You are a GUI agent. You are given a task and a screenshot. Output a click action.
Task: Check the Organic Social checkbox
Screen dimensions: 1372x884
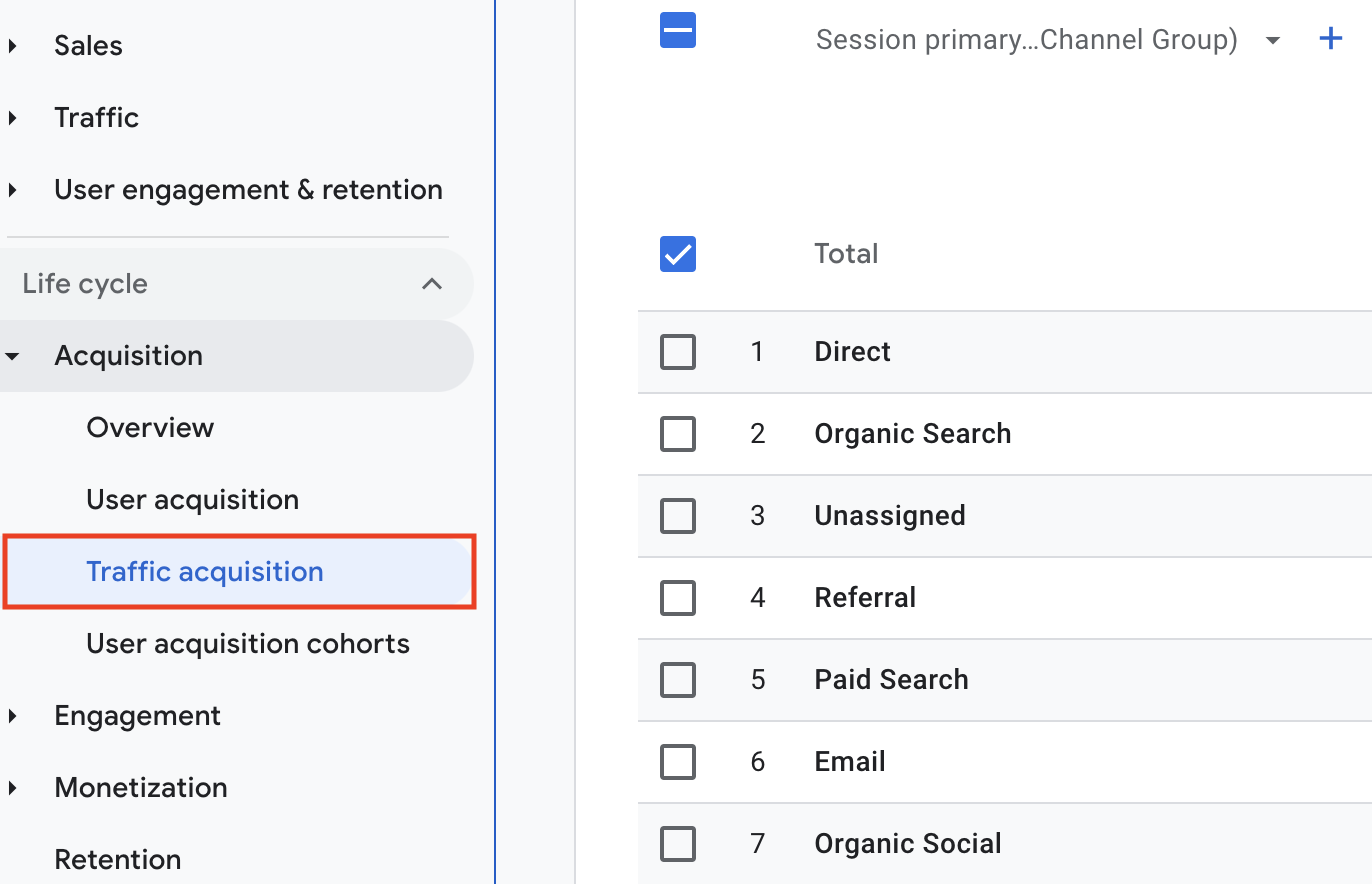coord(677,844)
